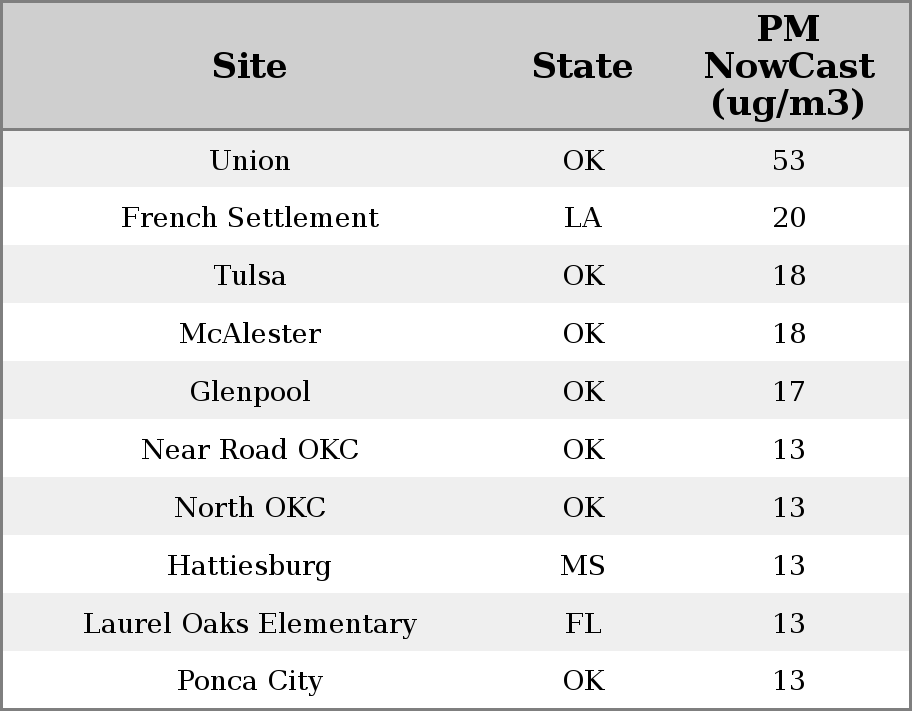Click the LA state cell
Image resolution: width=912 pixels, height=711 pixels.
pos(583,218)
